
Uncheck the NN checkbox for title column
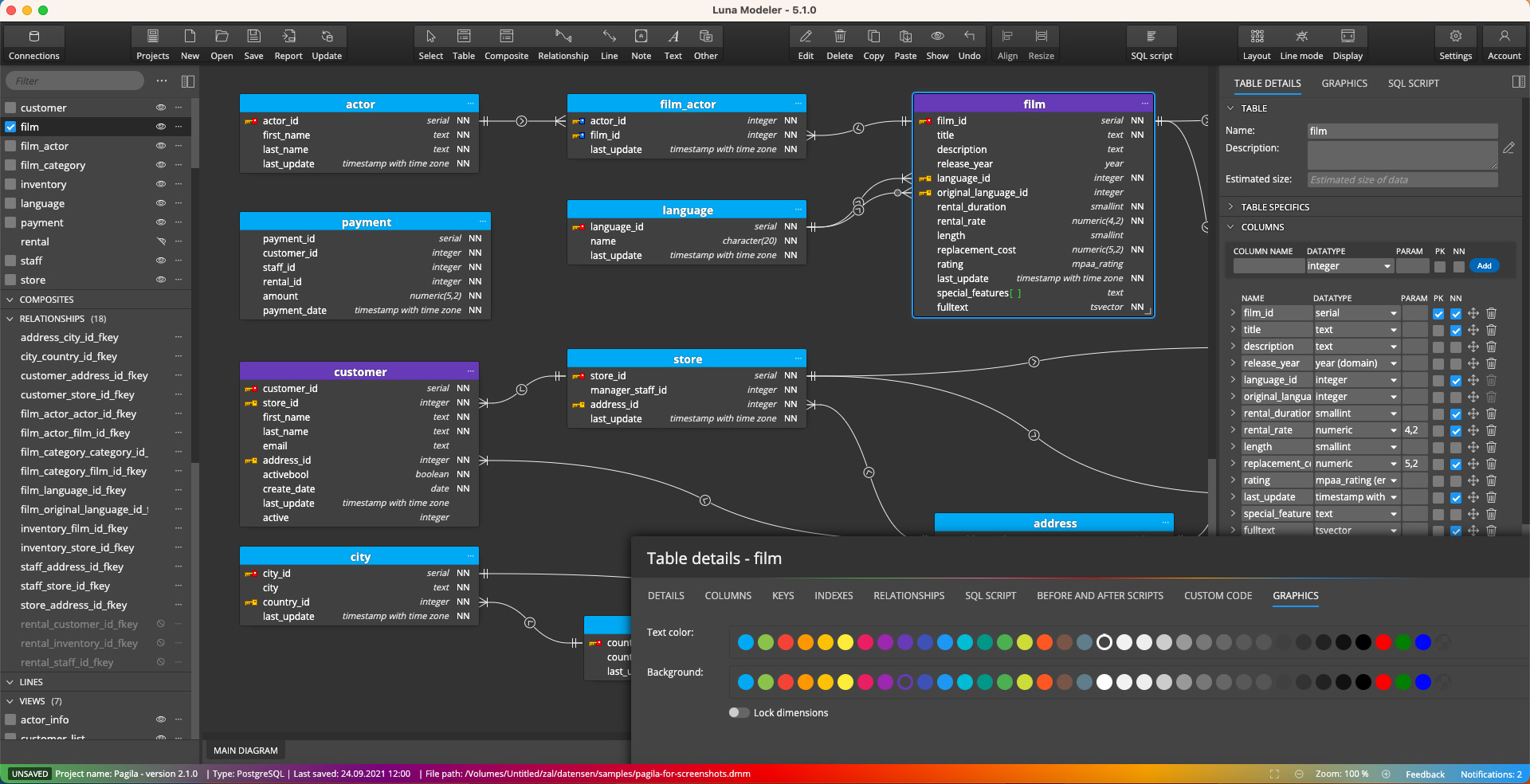[1455, 331]
